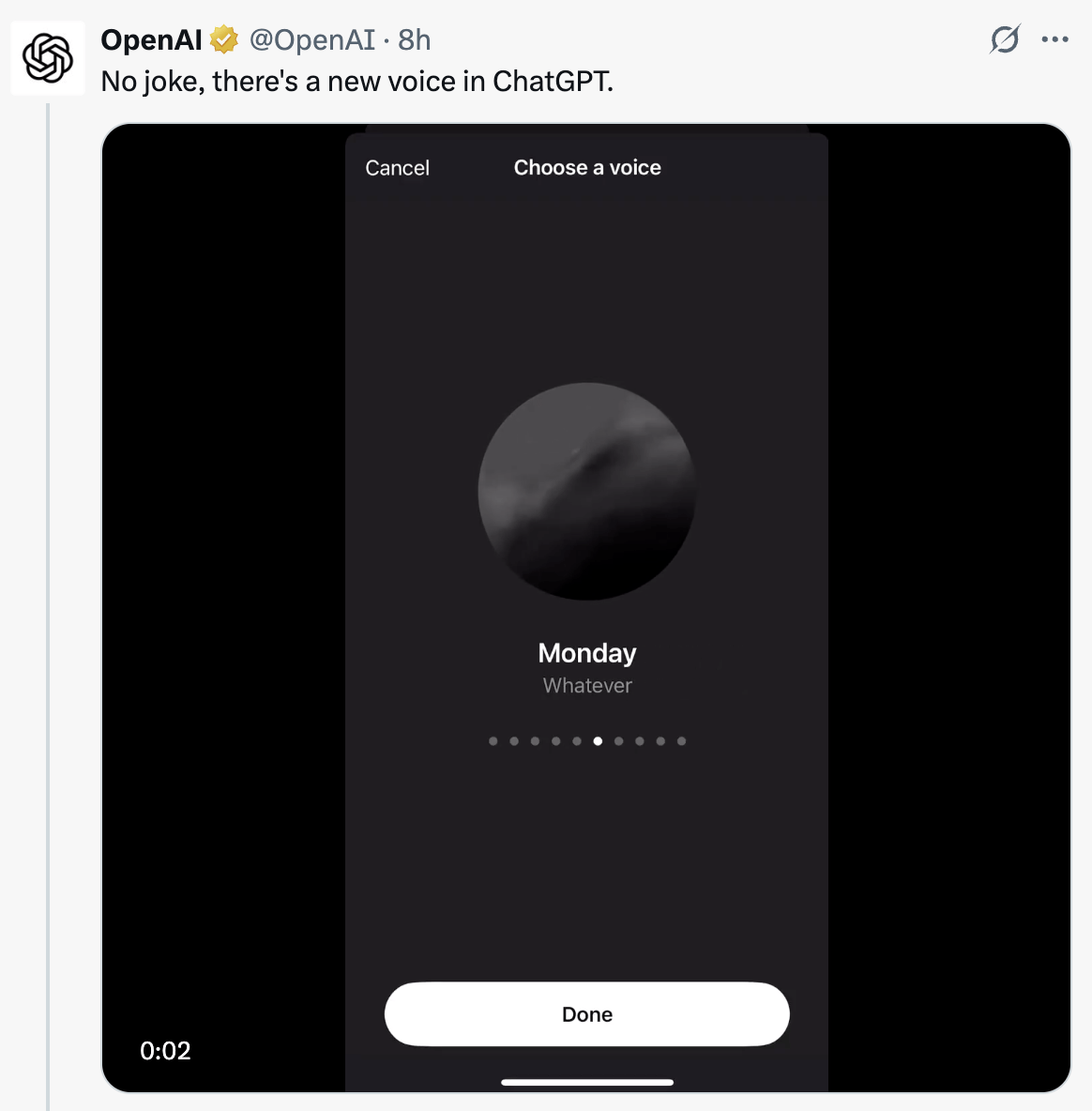Click the Grok explain-post icon

[1005, 39]
